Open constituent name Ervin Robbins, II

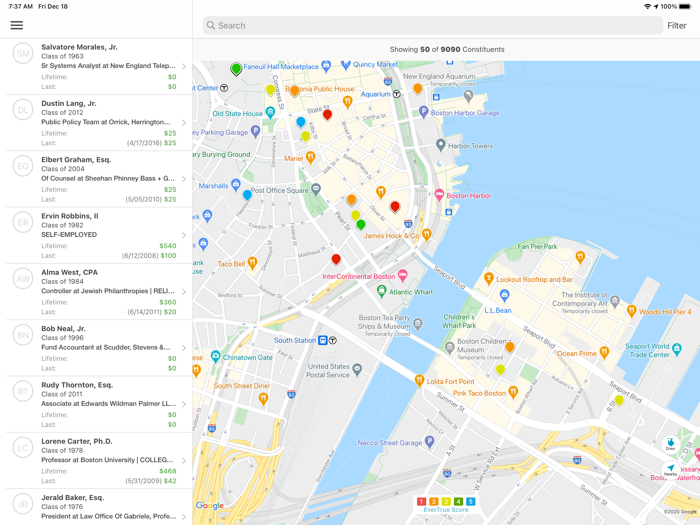point(70,216)
